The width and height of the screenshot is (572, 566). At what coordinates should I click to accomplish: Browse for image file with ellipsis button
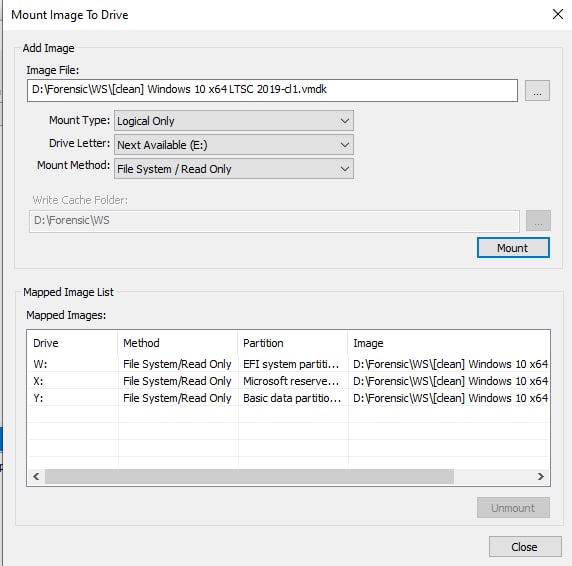[537, 90]
